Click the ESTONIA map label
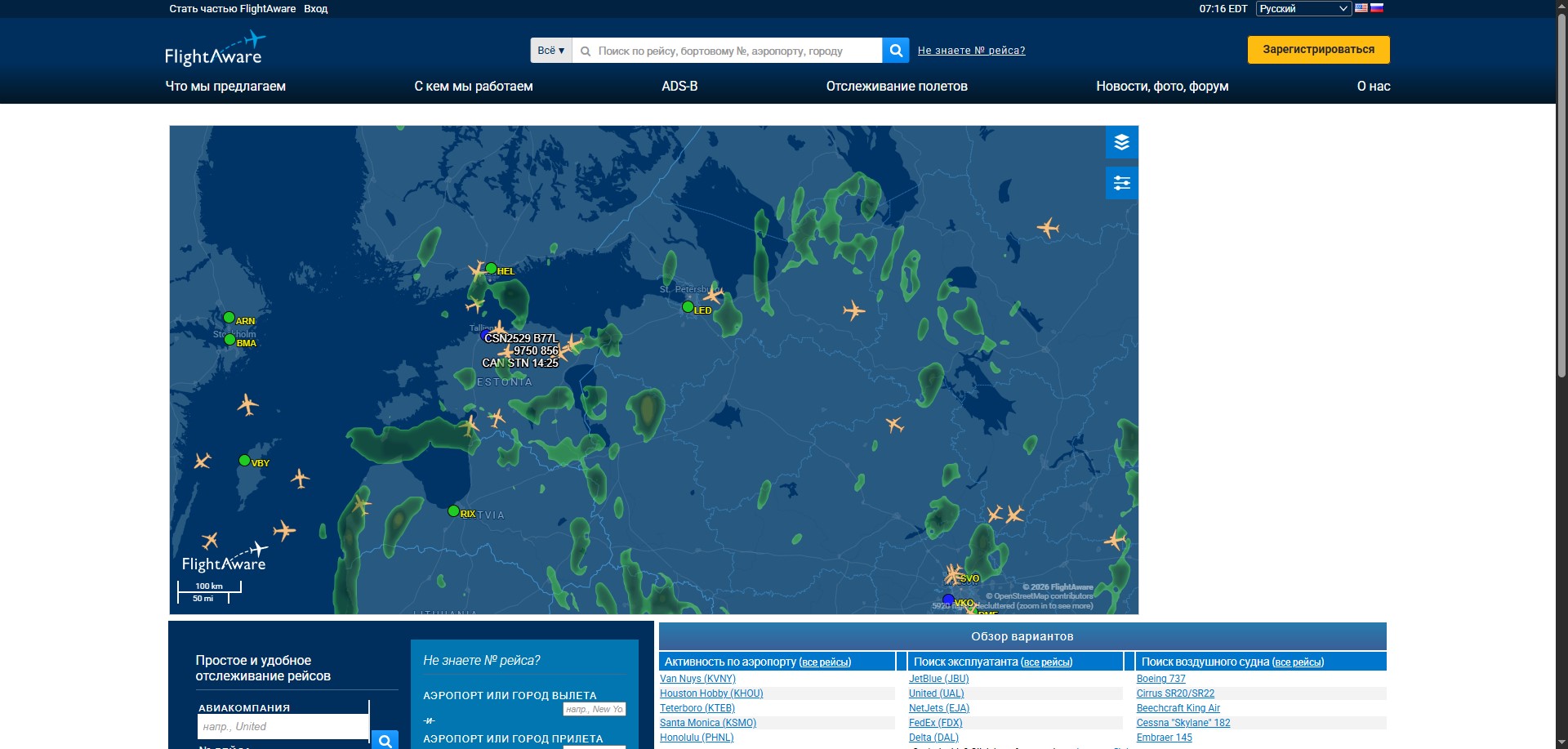This screenshot has height=749, width=1568. (x=505, y=382)
